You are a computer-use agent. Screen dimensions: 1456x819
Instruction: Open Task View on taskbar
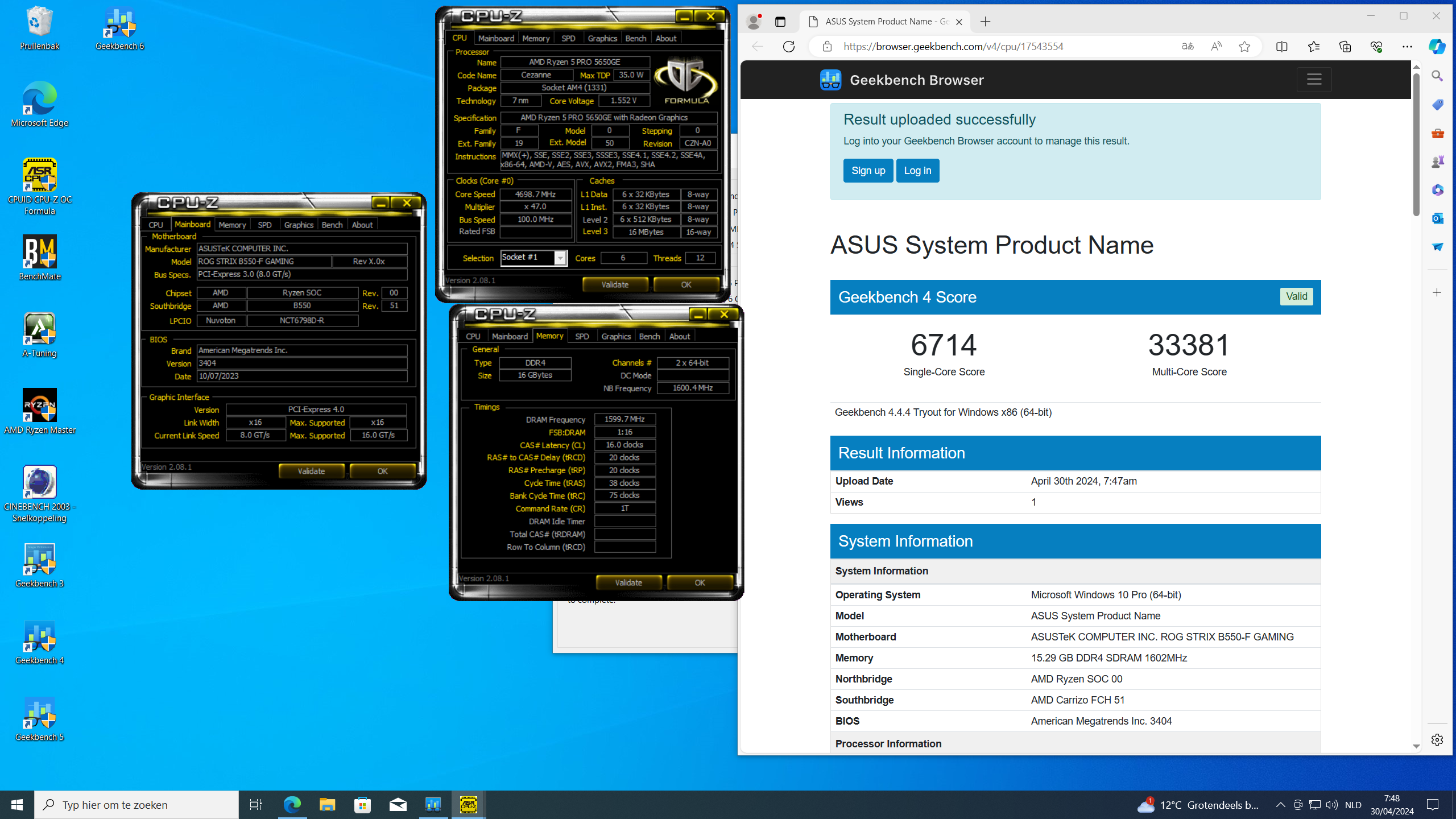point(256,805)
